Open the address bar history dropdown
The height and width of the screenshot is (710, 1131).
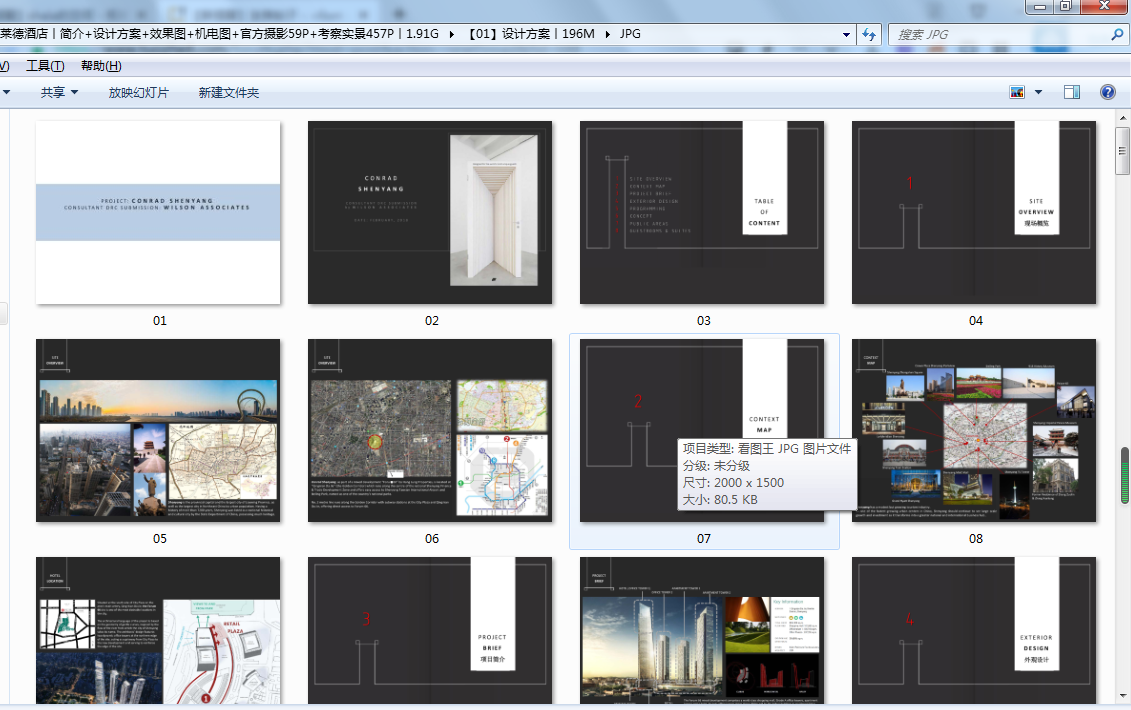click(x=846, y=34)
